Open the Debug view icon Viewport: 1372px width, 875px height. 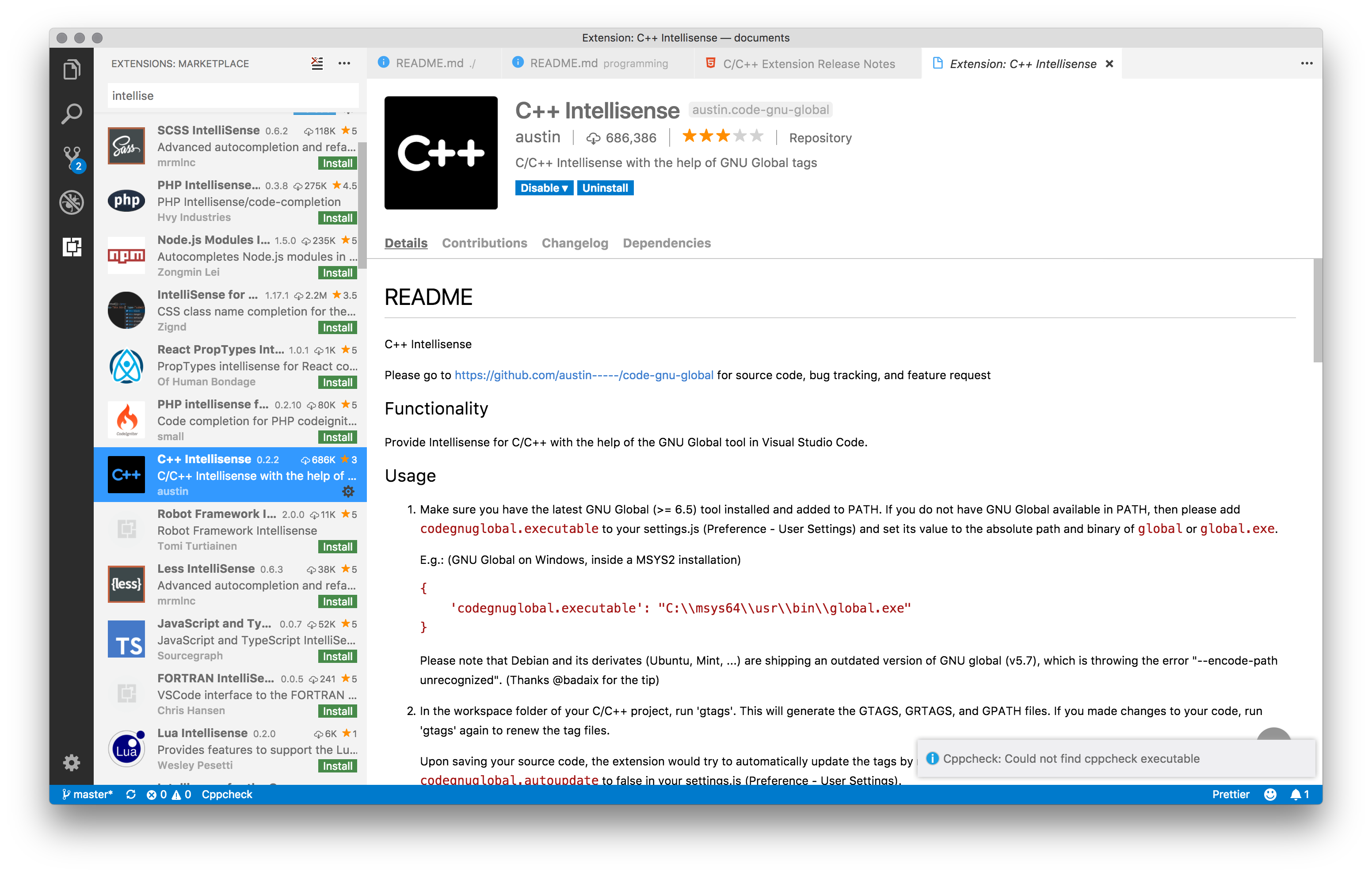72,202
